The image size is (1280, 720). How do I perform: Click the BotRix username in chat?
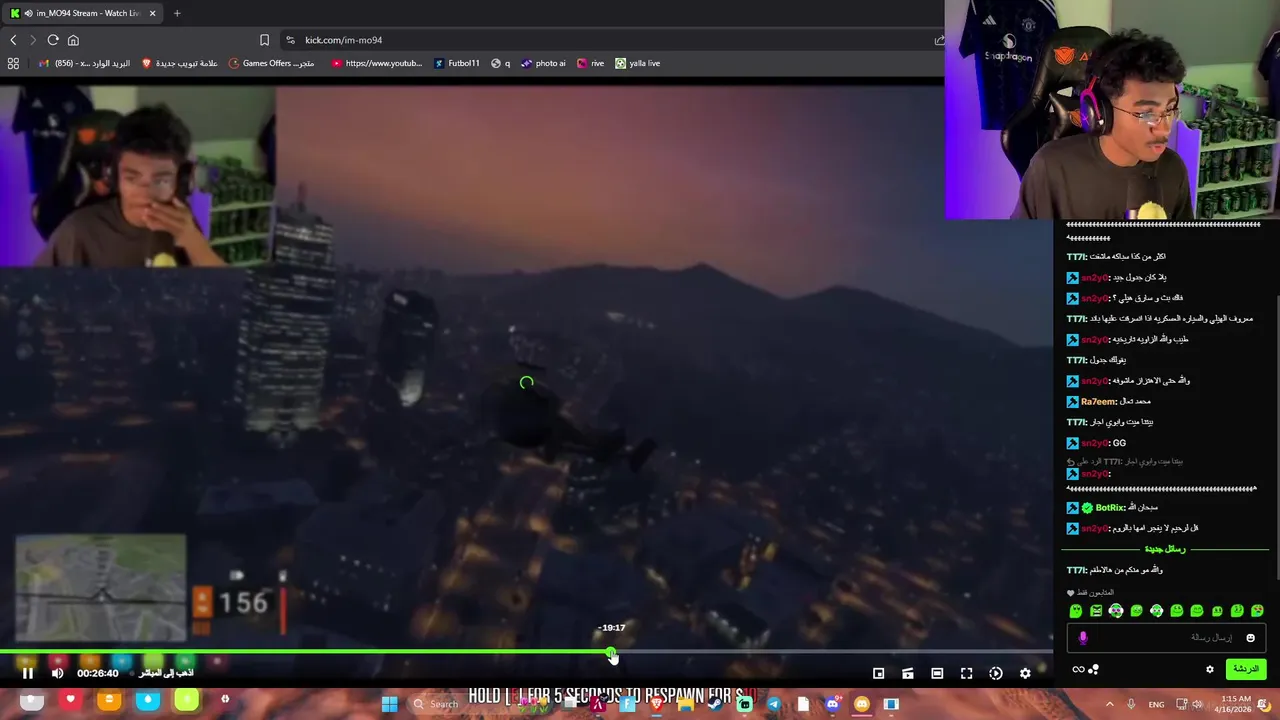[x=1112, y=507]
